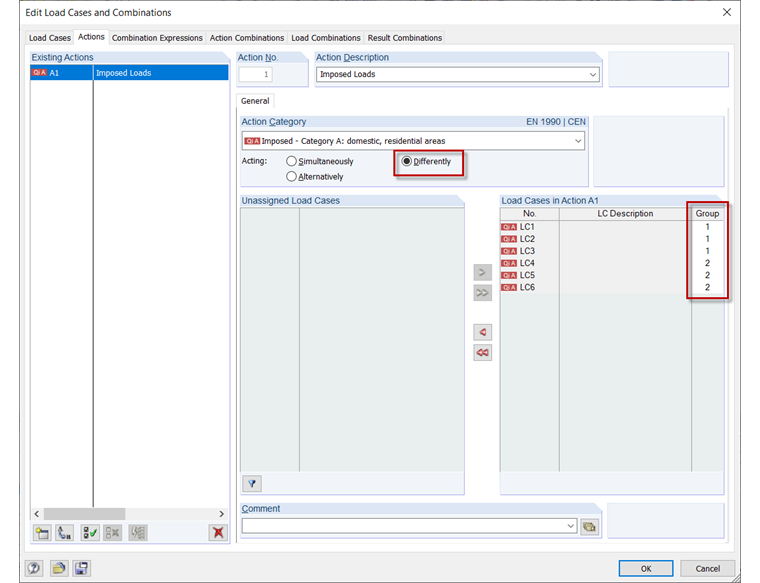Click the LC Description column header

625,214
